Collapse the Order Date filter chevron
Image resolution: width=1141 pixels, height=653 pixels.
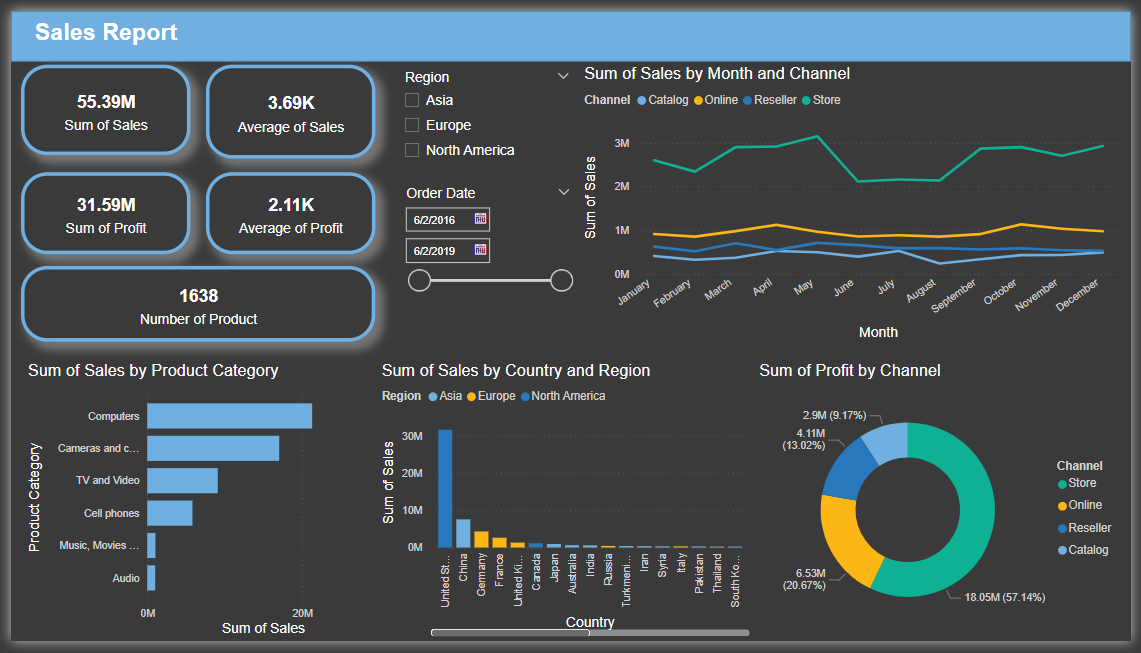click(563, 191)
